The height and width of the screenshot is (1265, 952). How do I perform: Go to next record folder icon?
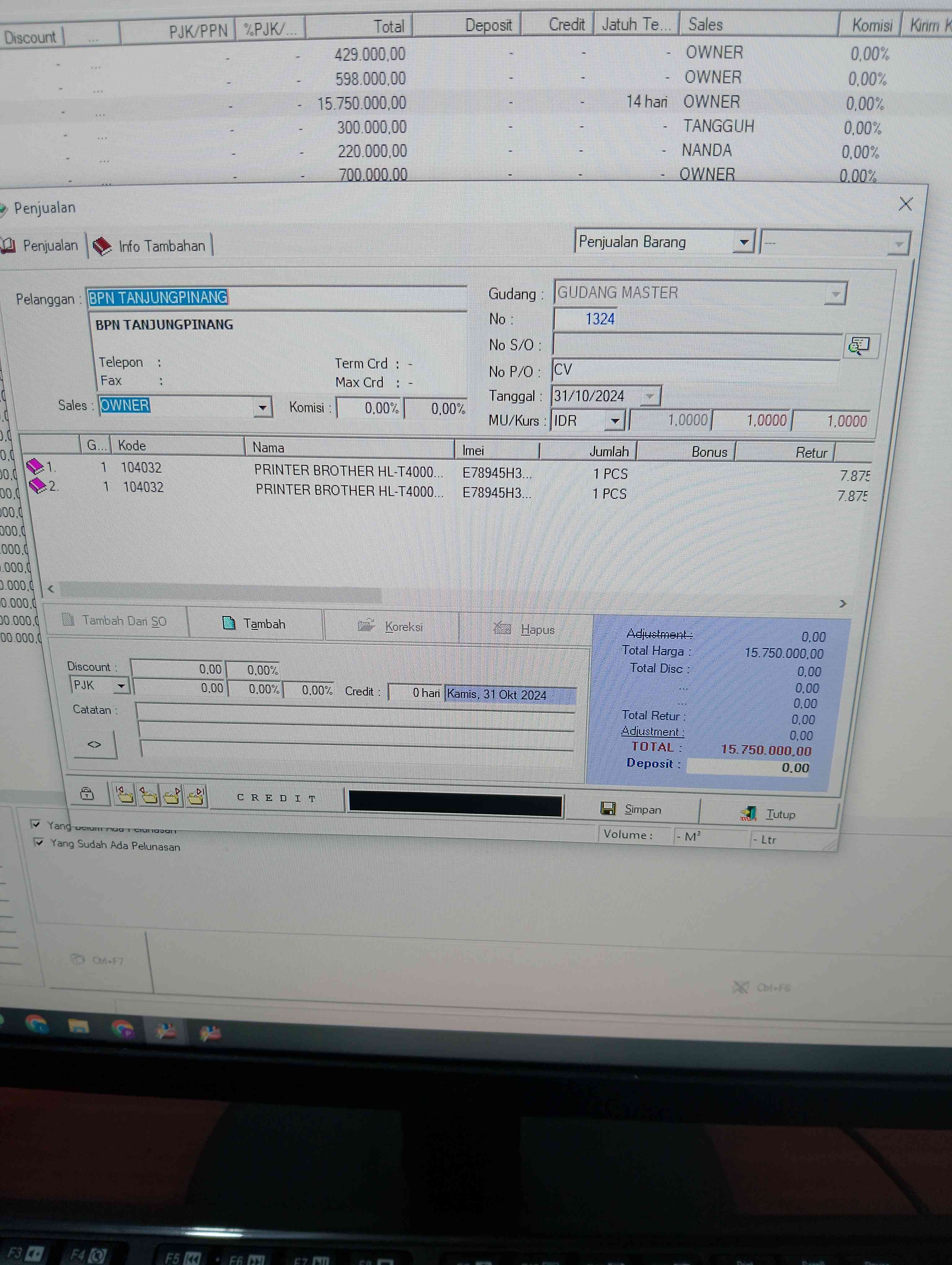pos(172,796)
